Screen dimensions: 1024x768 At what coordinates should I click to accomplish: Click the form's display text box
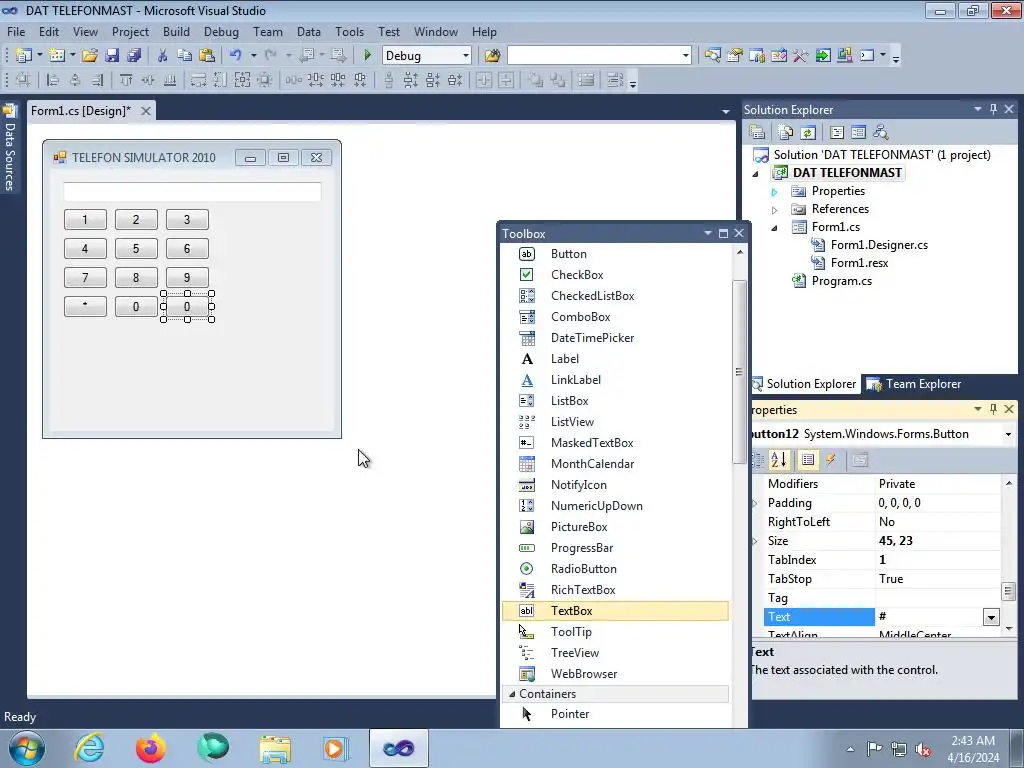(192, 191)
